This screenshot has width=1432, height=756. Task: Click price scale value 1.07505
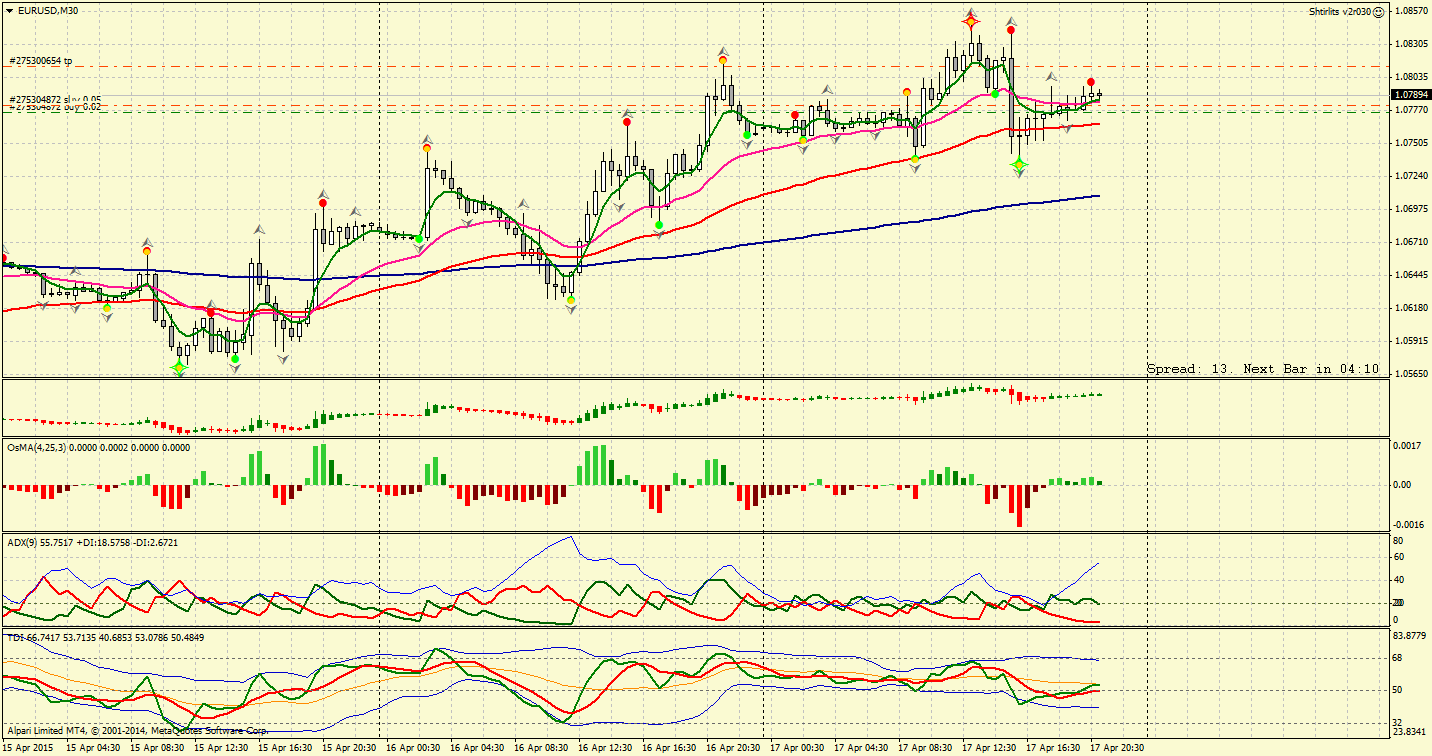pyautogui.click(x=1410, y=143)
